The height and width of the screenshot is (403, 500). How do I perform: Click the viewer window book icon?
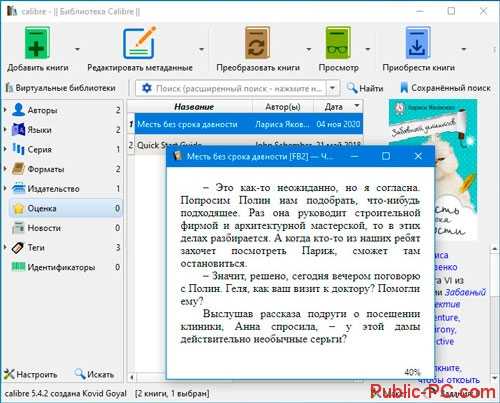click(178, 156)
